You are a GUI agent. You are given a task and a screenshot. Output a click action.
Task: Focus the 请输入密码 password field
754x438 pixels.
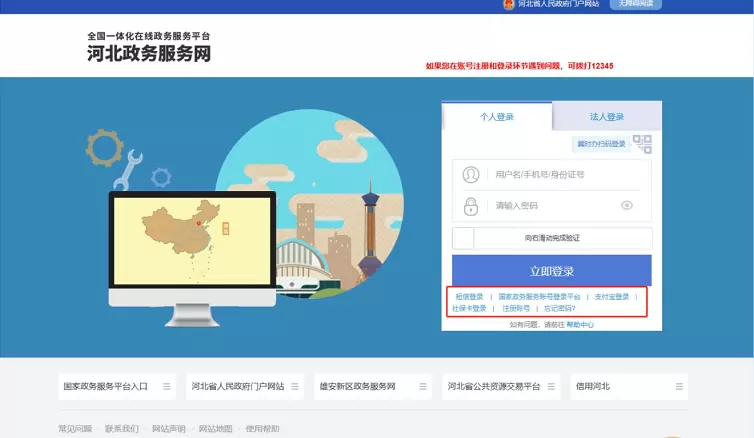552,206
